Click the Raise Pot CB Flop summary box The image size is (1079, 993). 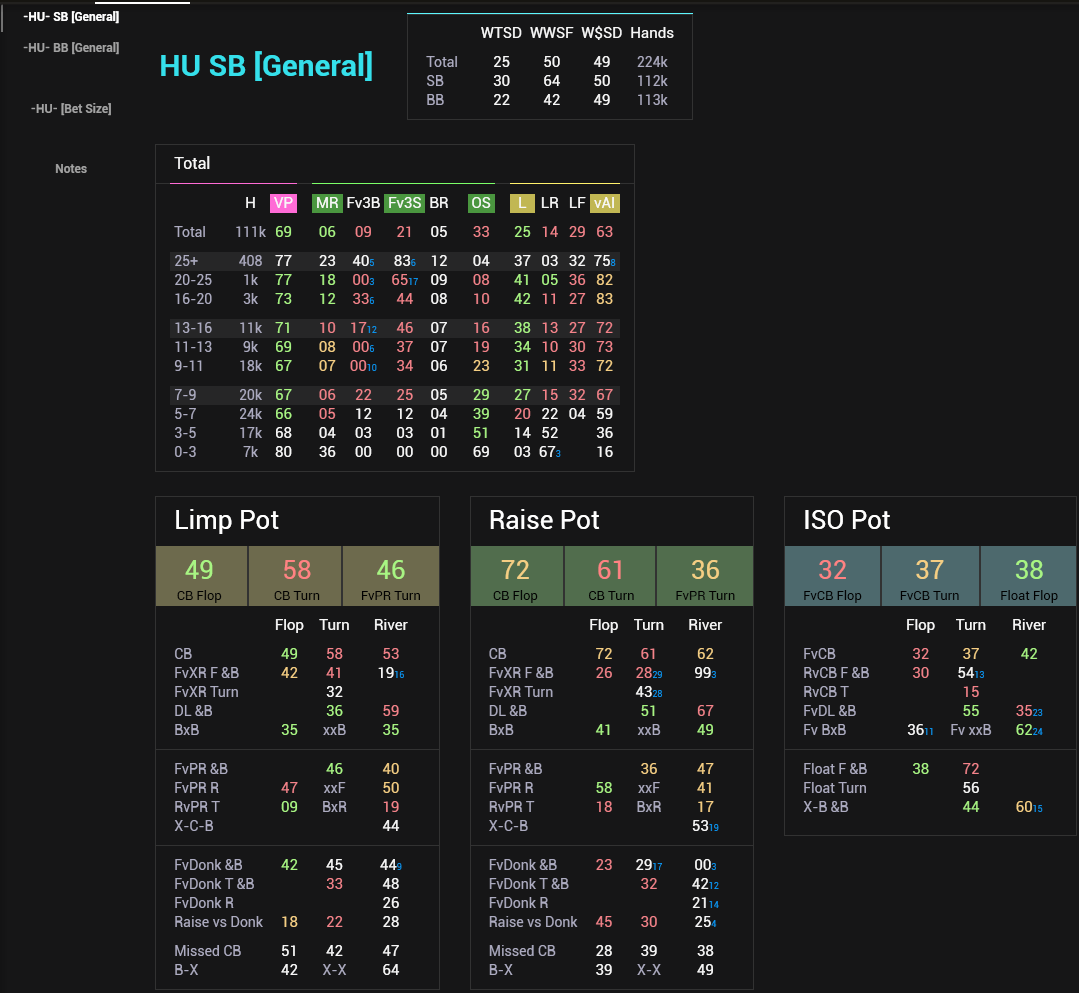pyautogui.click(x=516, y=576)
